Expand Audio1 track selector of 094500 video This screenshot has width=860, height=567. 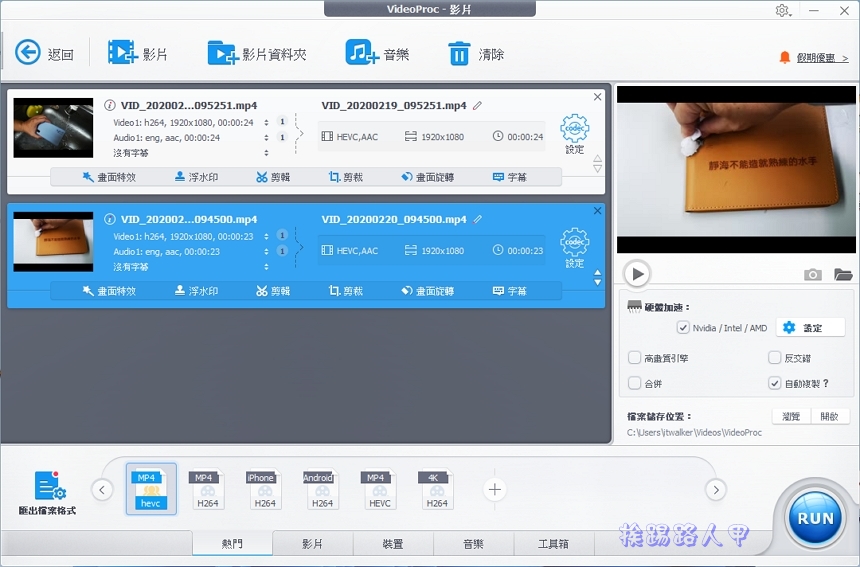[x=267, y=252]
